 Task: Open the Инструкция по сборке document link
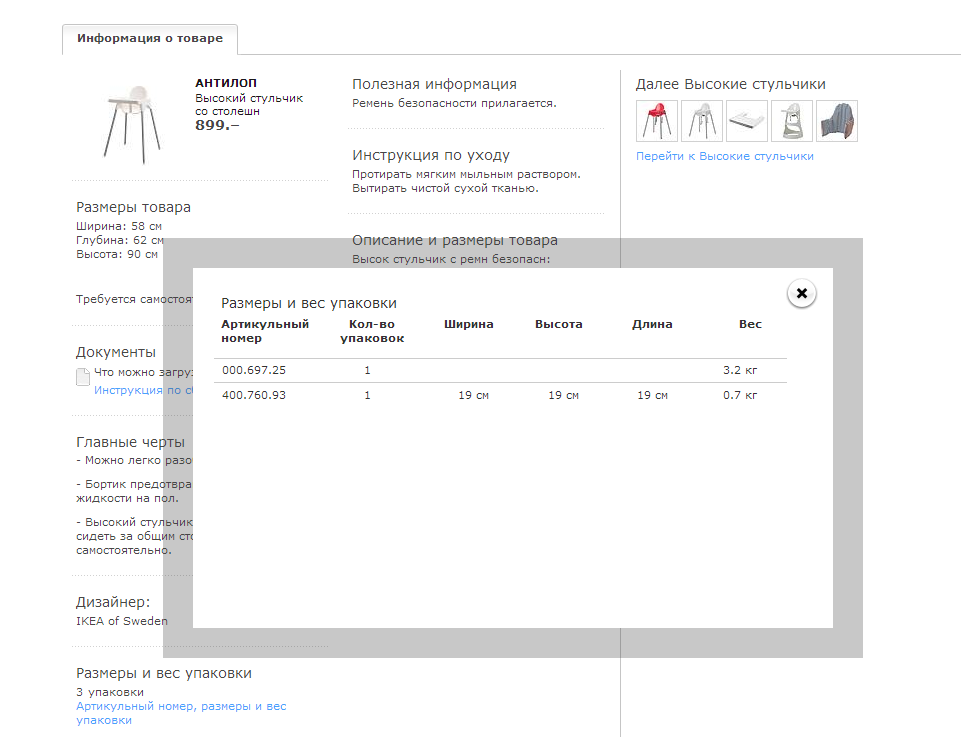pos(143,390)
